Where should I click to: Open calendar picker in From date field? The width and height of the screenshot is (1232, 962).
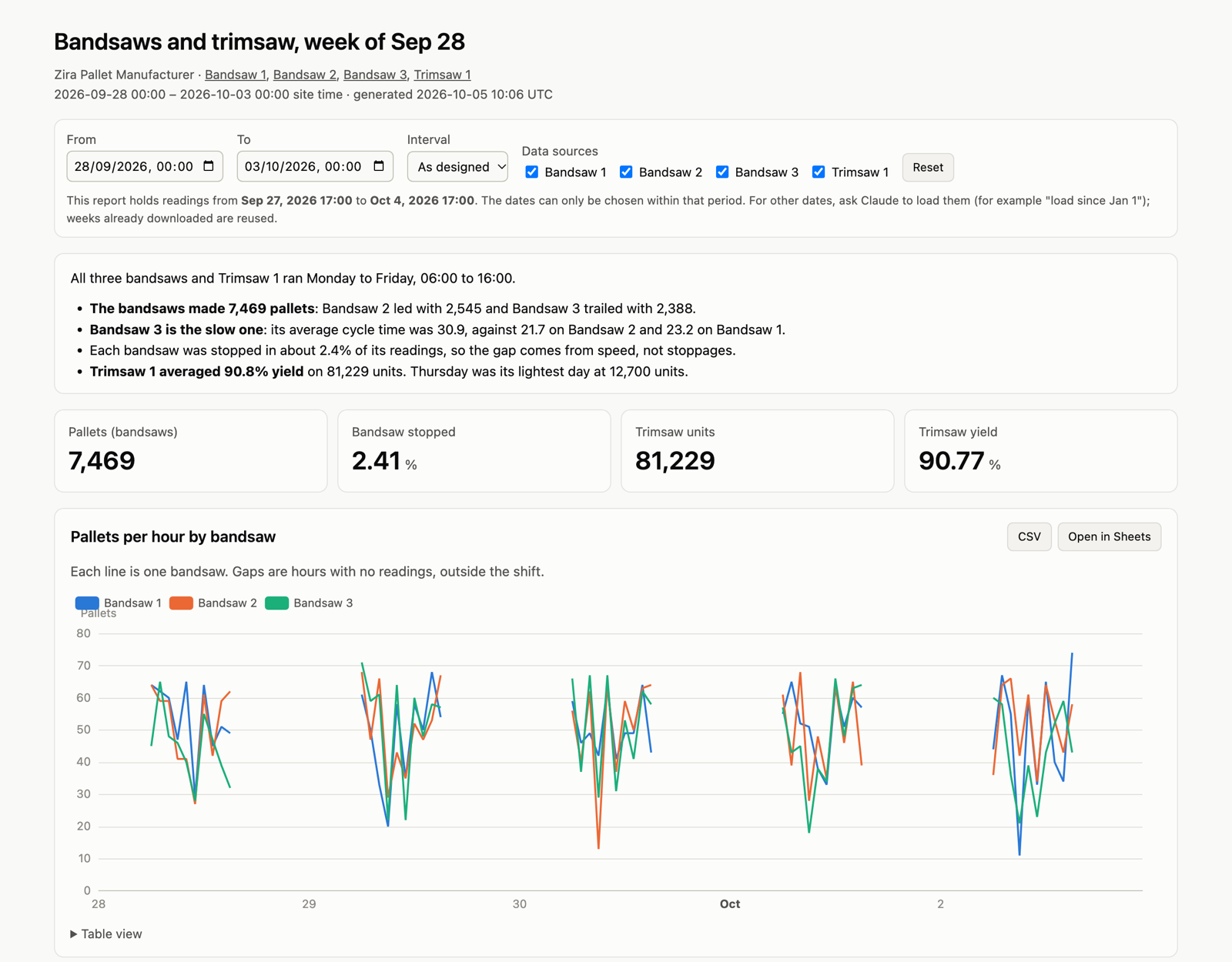209,166
